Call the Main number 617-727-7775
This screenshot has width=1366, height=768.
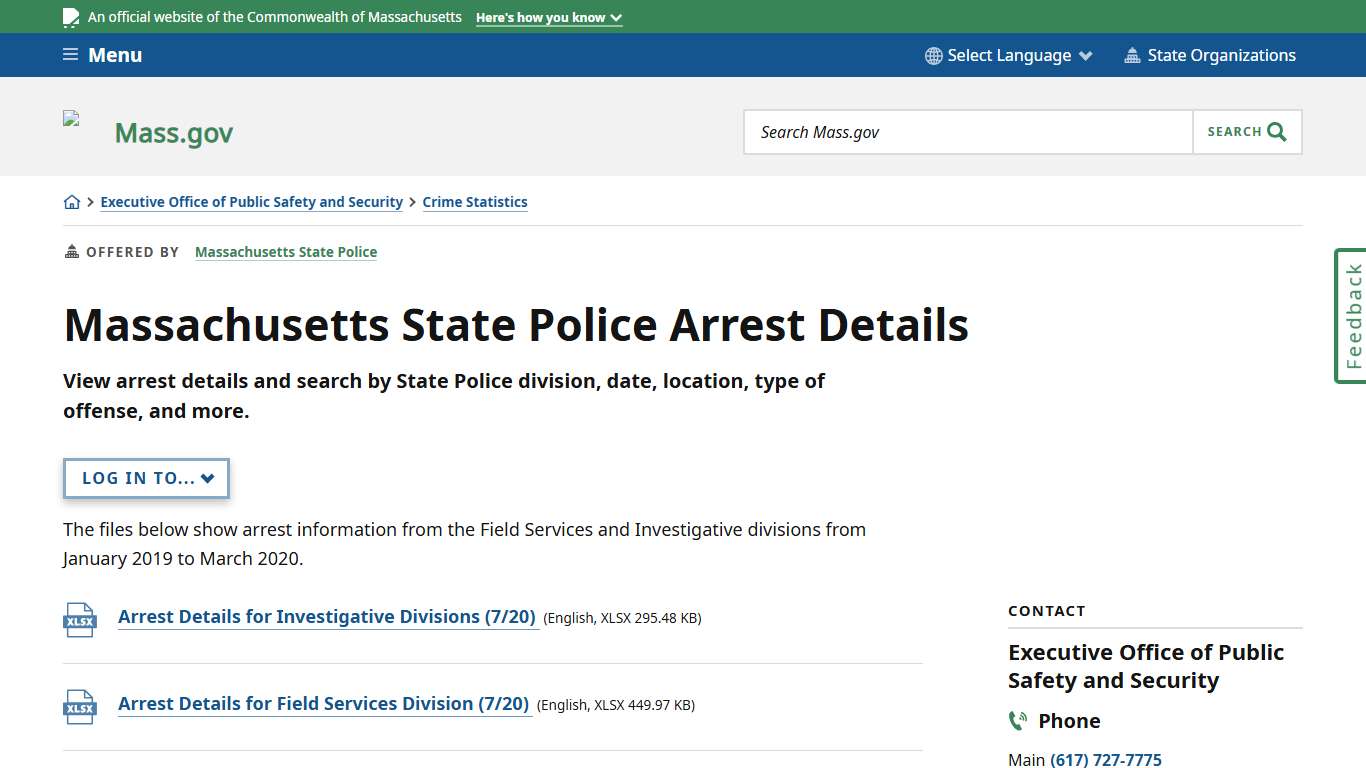(x=1106, y=759)
